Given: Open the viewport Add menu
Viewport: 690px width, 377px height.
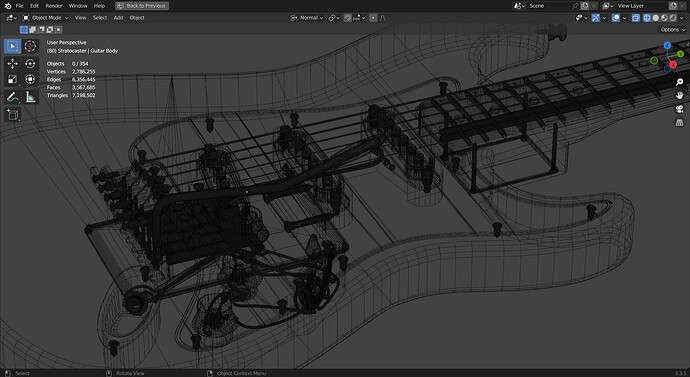Looking at the screenshot, I should coord(118,18).
